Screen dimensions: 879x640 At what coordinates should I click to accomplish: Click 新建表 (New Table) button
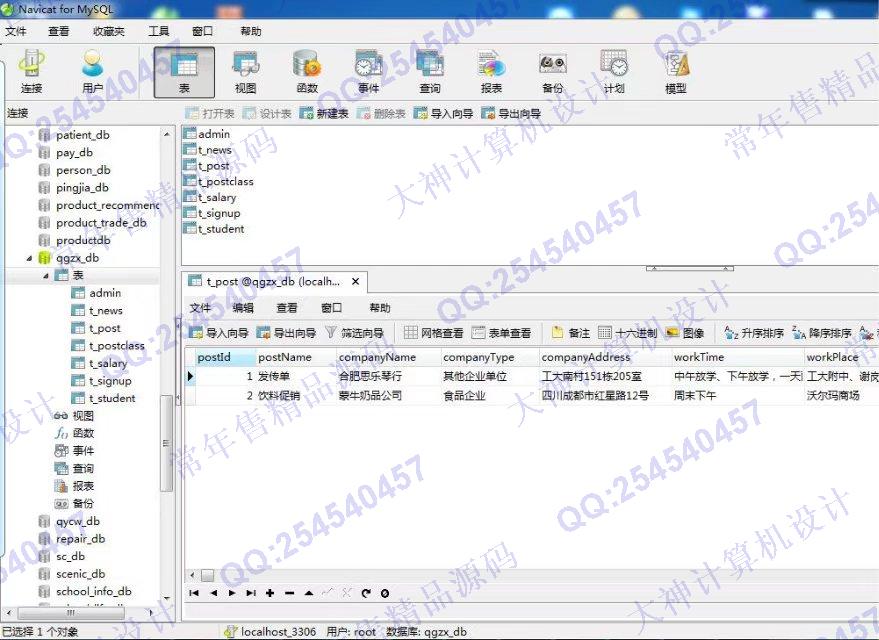pyautogui.click(x=324, y=114)
